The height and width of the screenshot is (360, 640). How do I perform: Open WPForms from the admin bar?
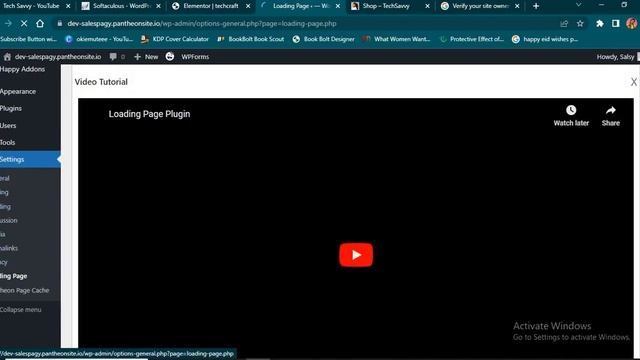click(195, 57)
